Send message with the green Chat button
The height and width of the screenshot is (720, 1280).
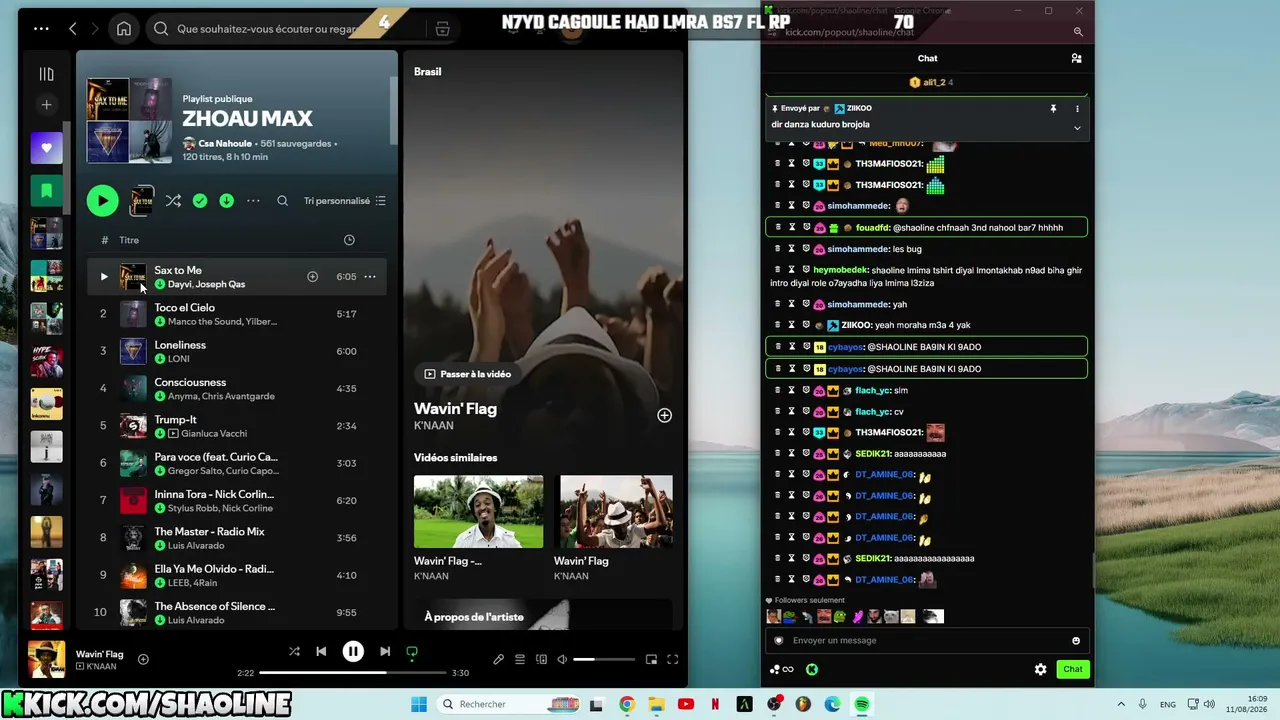coord(1073,670)
